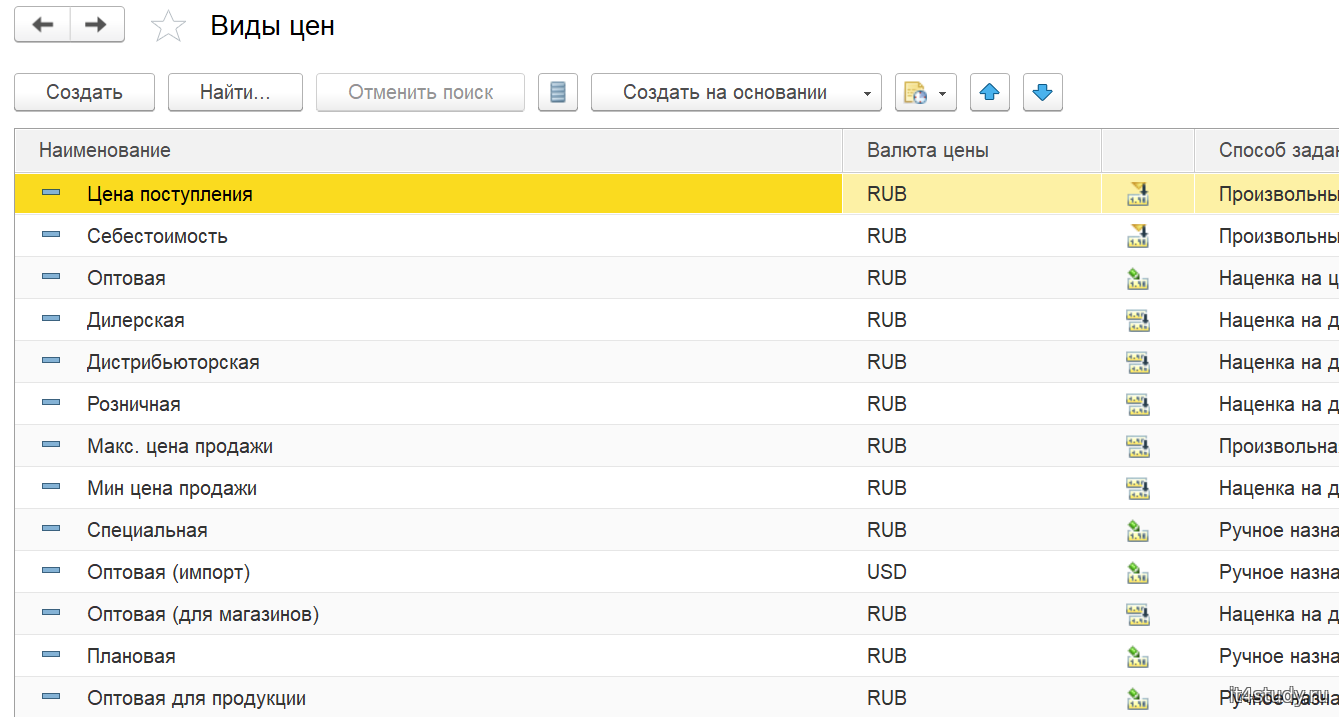
Task: Click the Найти... button
Action: click(235, 92)
